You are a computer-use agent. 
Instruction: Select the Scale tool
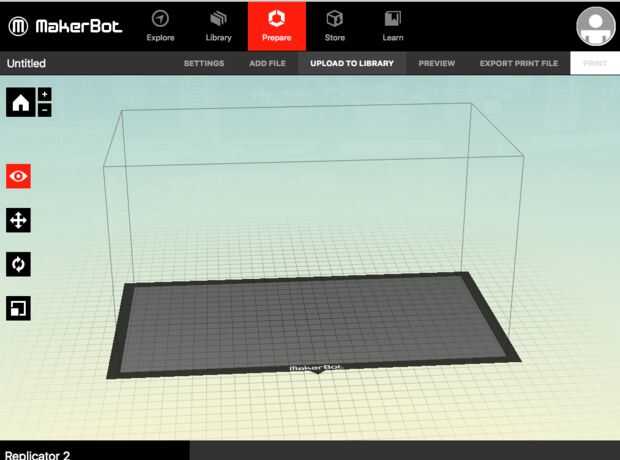[x=18, y=308]
